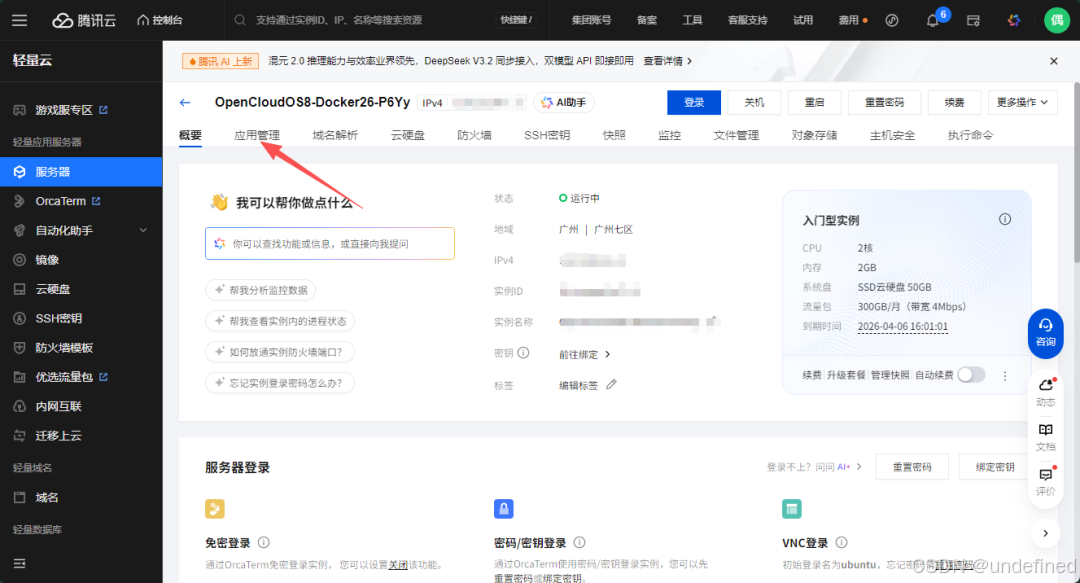1080x583 pixels.
Task: Open 备案 in the top bar
Action: (x=647, y=20)
